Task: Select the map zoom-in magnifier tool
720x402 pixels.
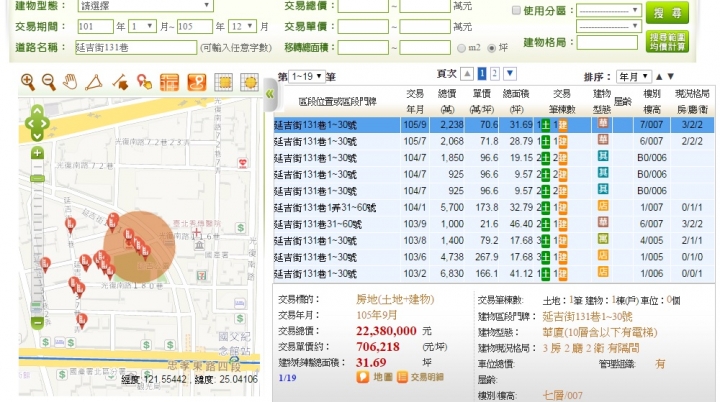Action: point(28,82)
